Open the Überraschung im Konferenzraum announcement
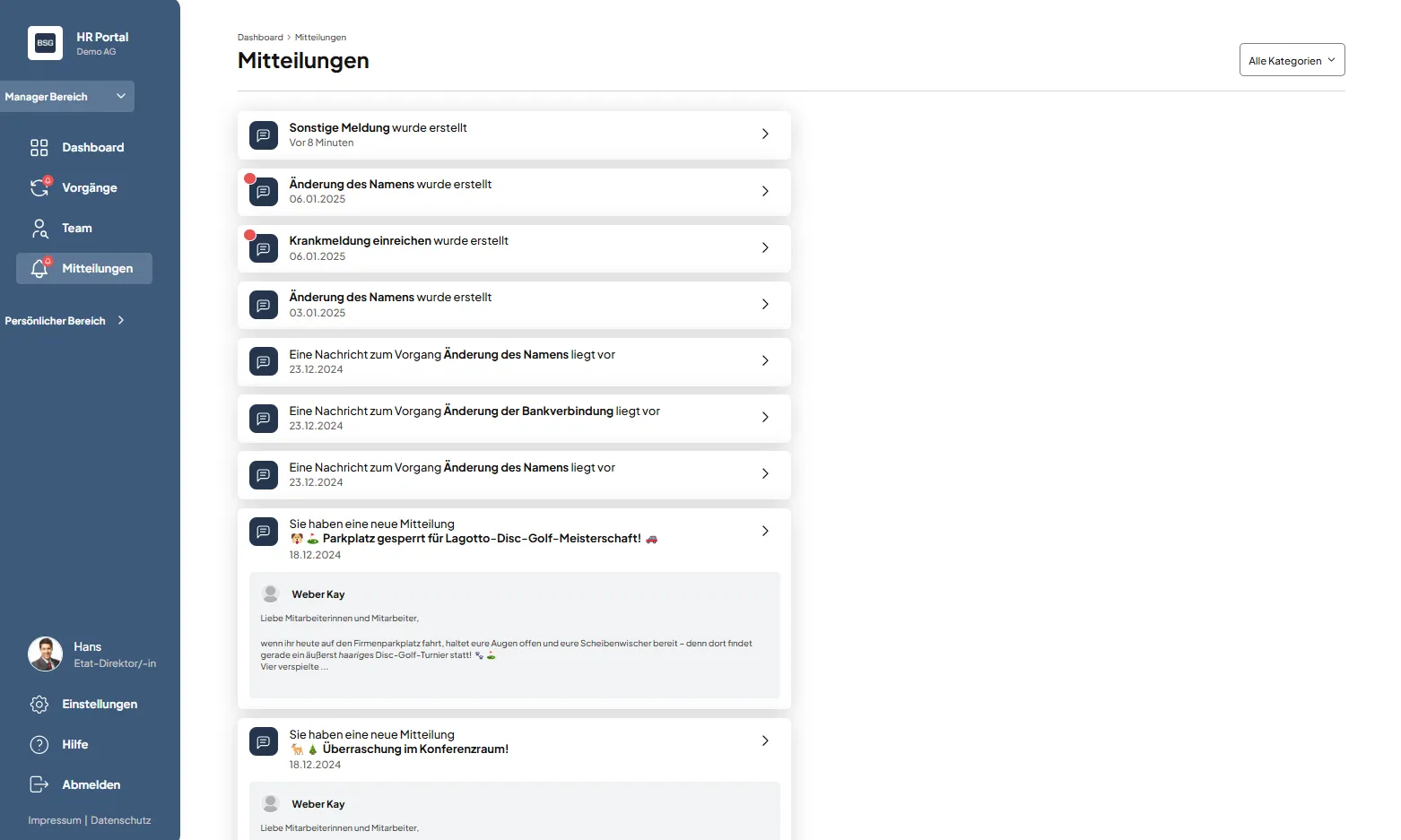This screenshot has width=1401, height=840. [x=415, y=749]
